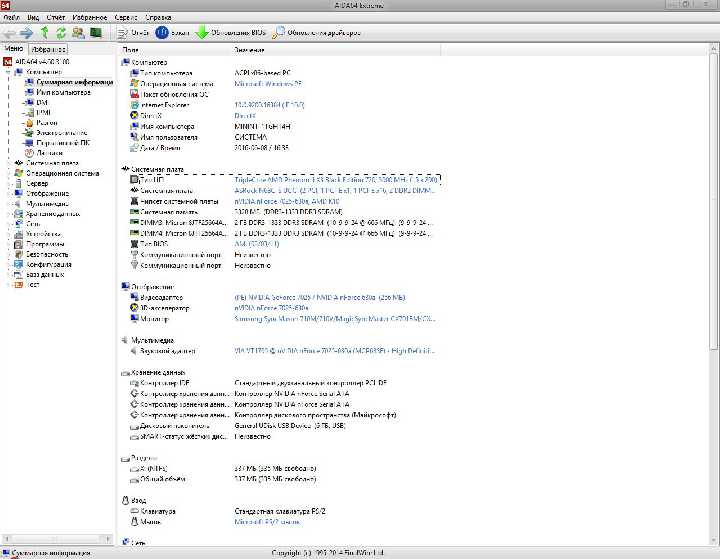Expand the Операционная система tree node
Image resolution: width=720 pixels, height=559 pixels.
point(8,173)
